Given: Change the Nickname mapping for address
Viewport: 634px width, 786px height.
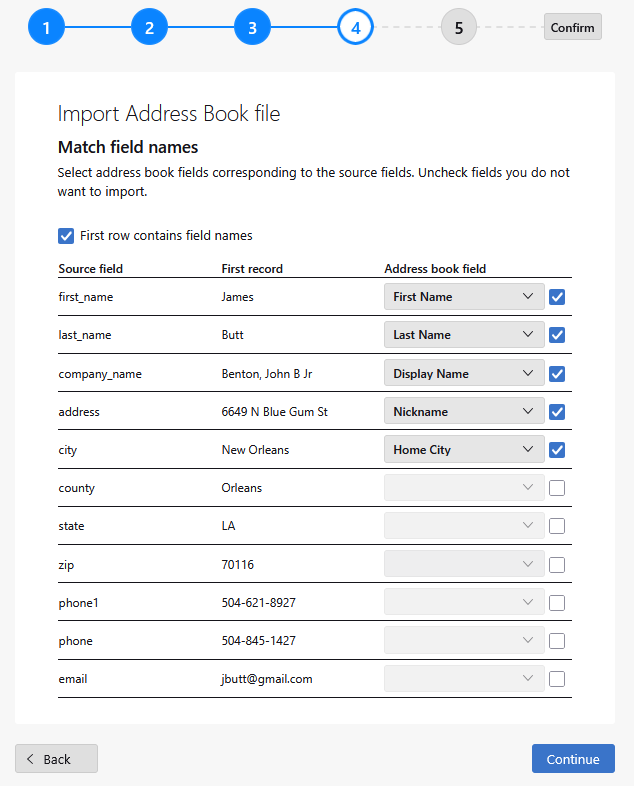Looking at the screenshot, I should [x=464, y=412].
